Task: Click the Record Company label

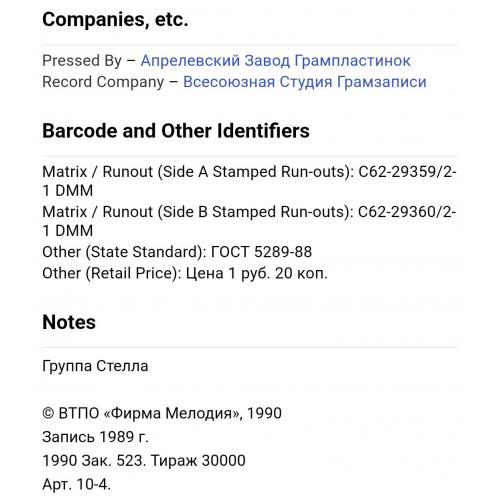Action: click(x=103, y=82)
